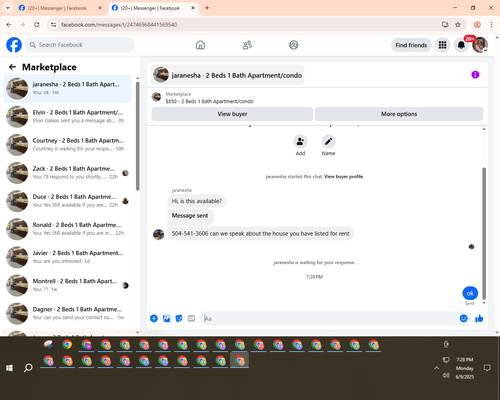Open Windows notification center icon
The image size is (500, 400).
(487, 368)
